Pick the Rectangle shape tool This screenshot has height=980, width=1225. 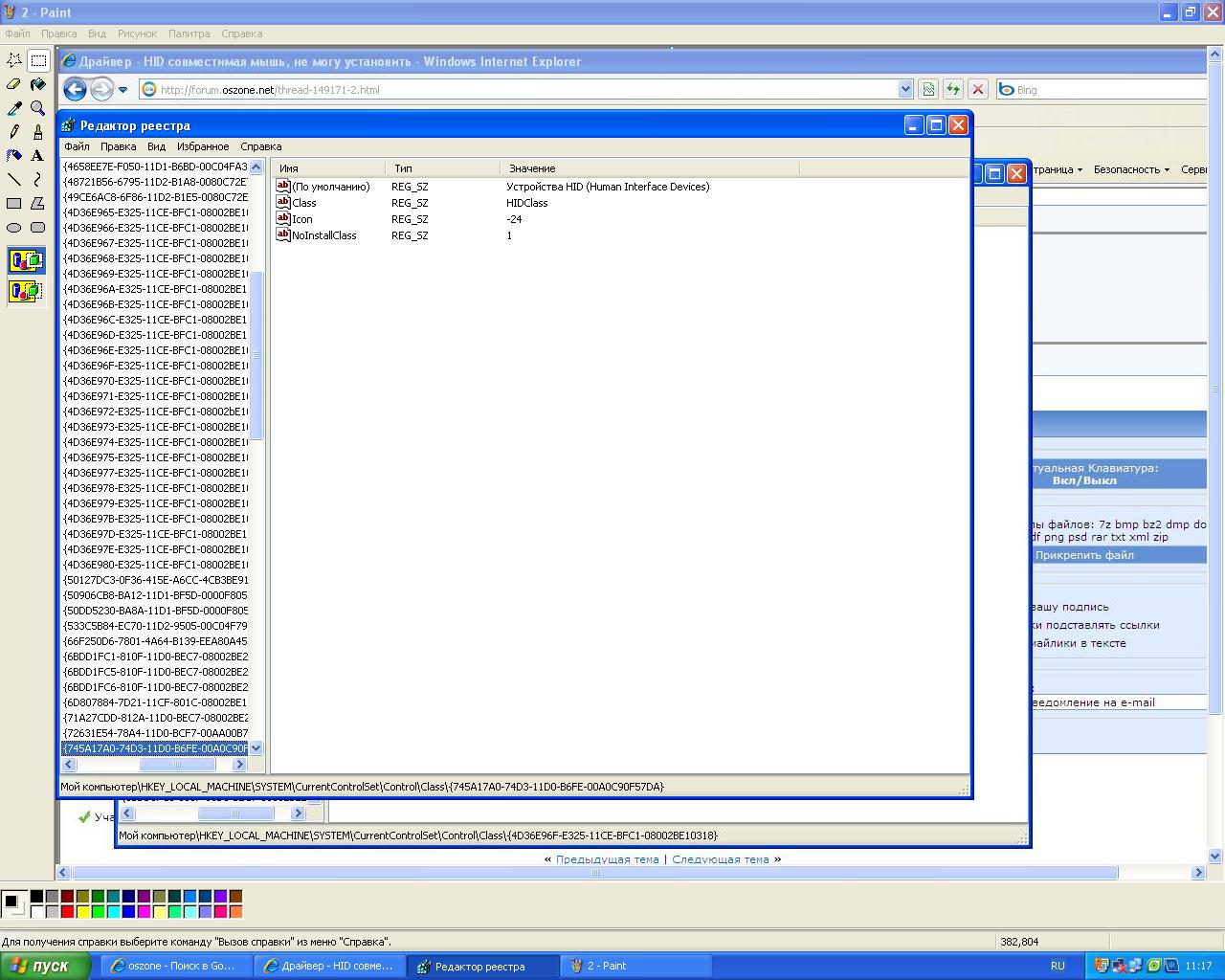point(14,203)
